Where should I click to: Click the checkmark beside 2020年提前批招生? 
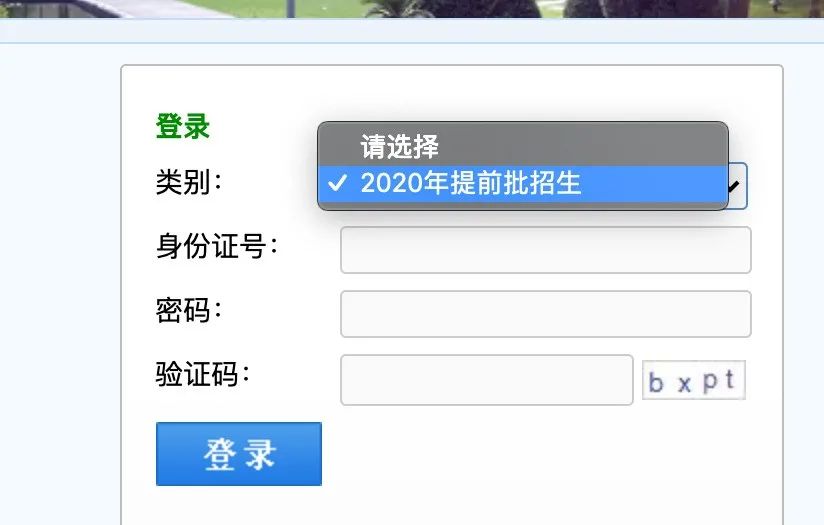[x=337, y=183]
